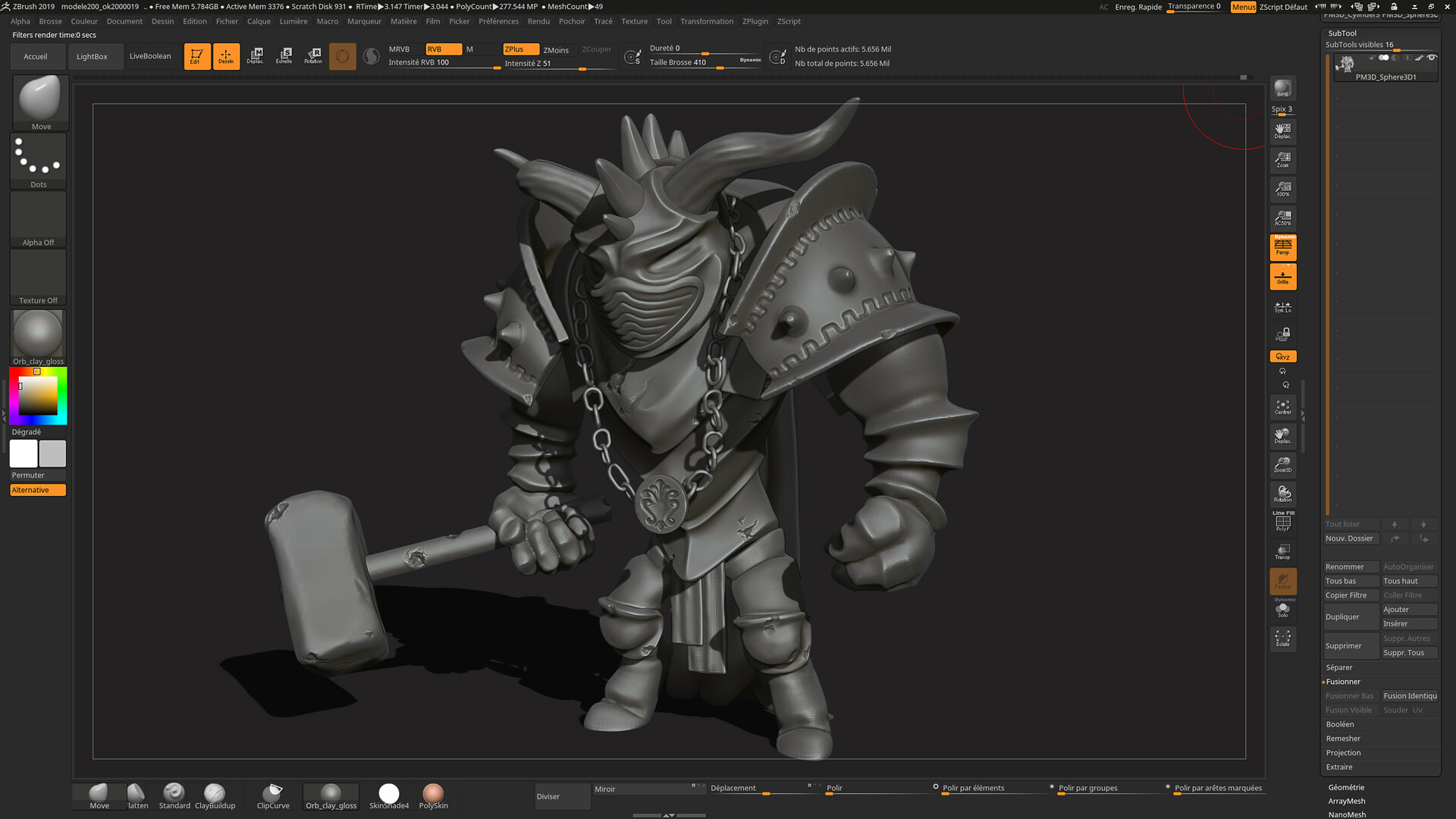Select the Zoom3D navigation icon

coord(1282,465)
